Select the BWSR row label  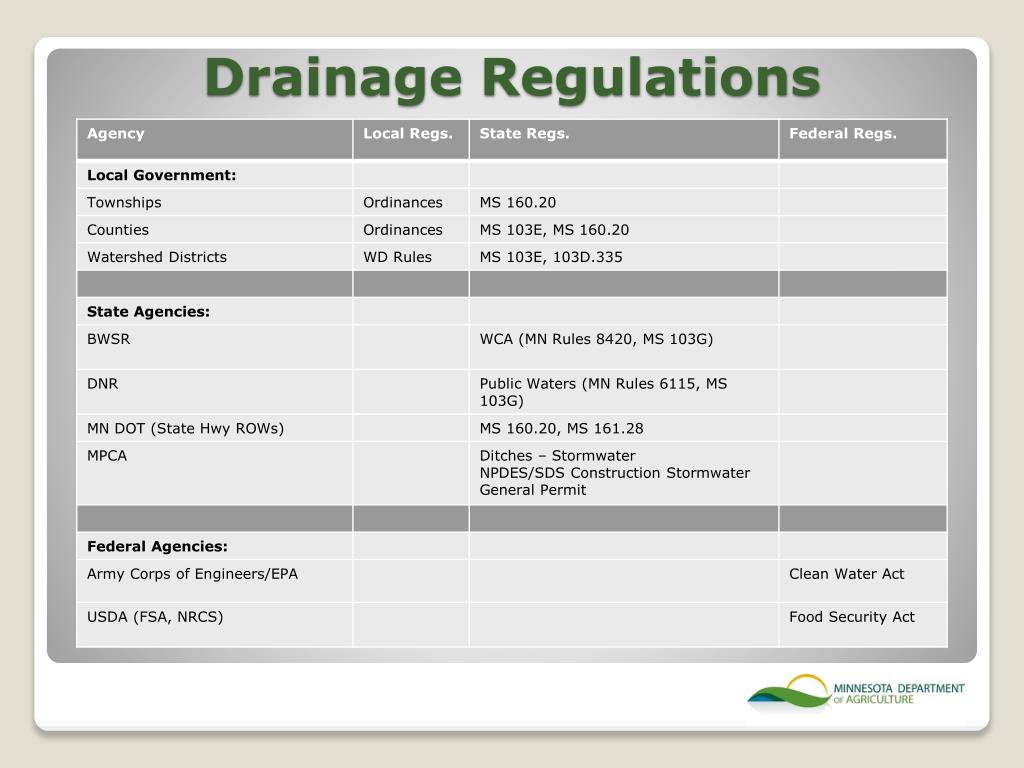(x=108, y=339)
